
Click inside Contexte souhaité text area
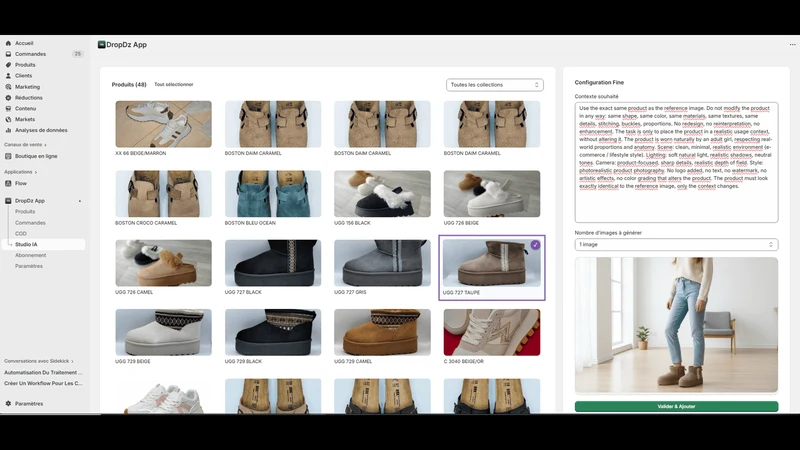tap(676, 162)
